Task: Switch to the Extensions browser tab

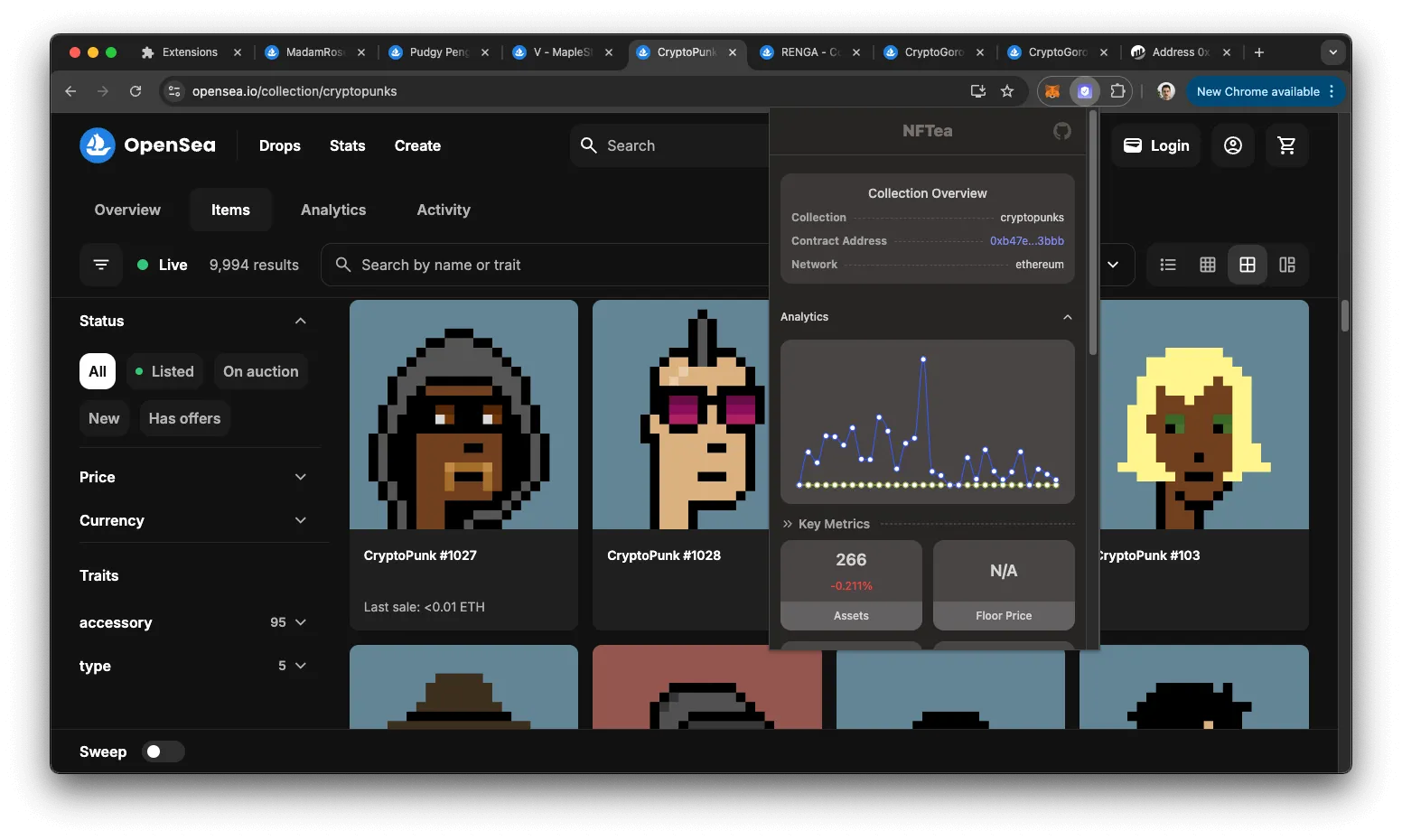Action: pyautogui.click(x=192, y=52)
